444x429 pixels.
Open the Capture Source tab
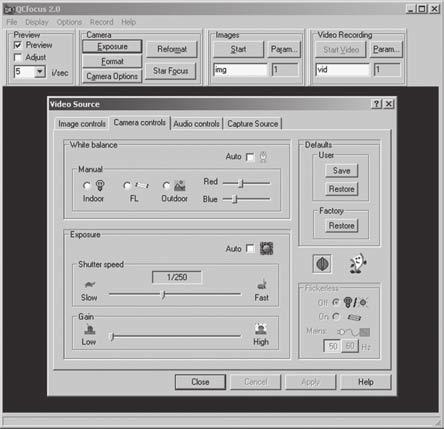point(252,124)
